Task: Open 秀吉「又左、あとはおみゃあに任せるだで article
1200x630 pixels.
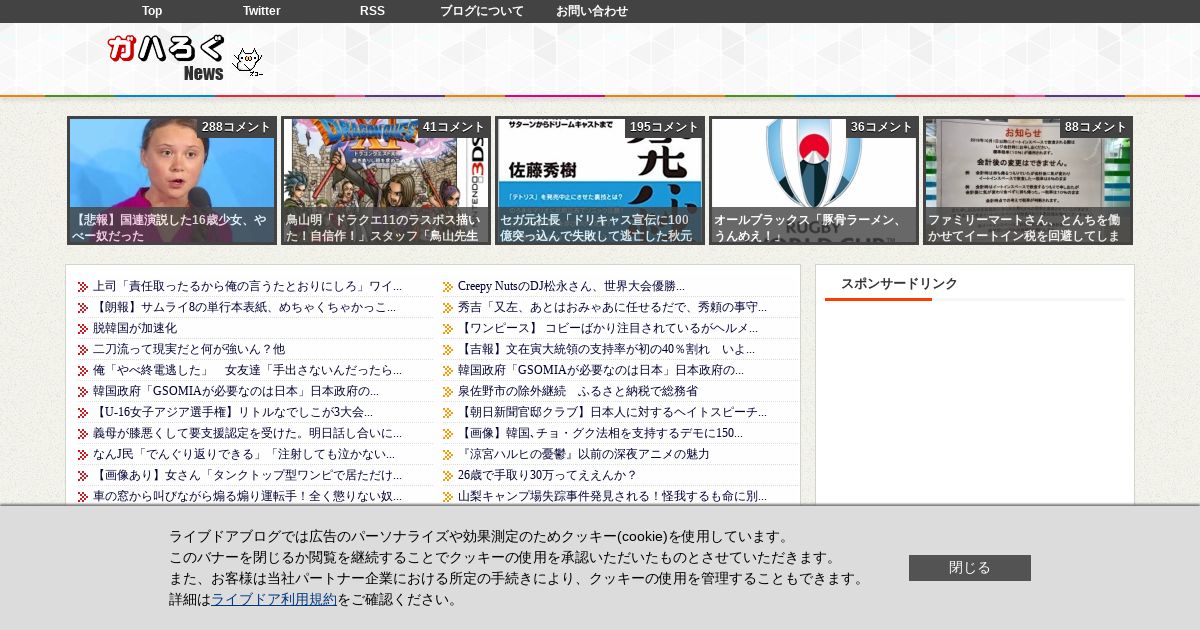Action: (x=612, y=307)
